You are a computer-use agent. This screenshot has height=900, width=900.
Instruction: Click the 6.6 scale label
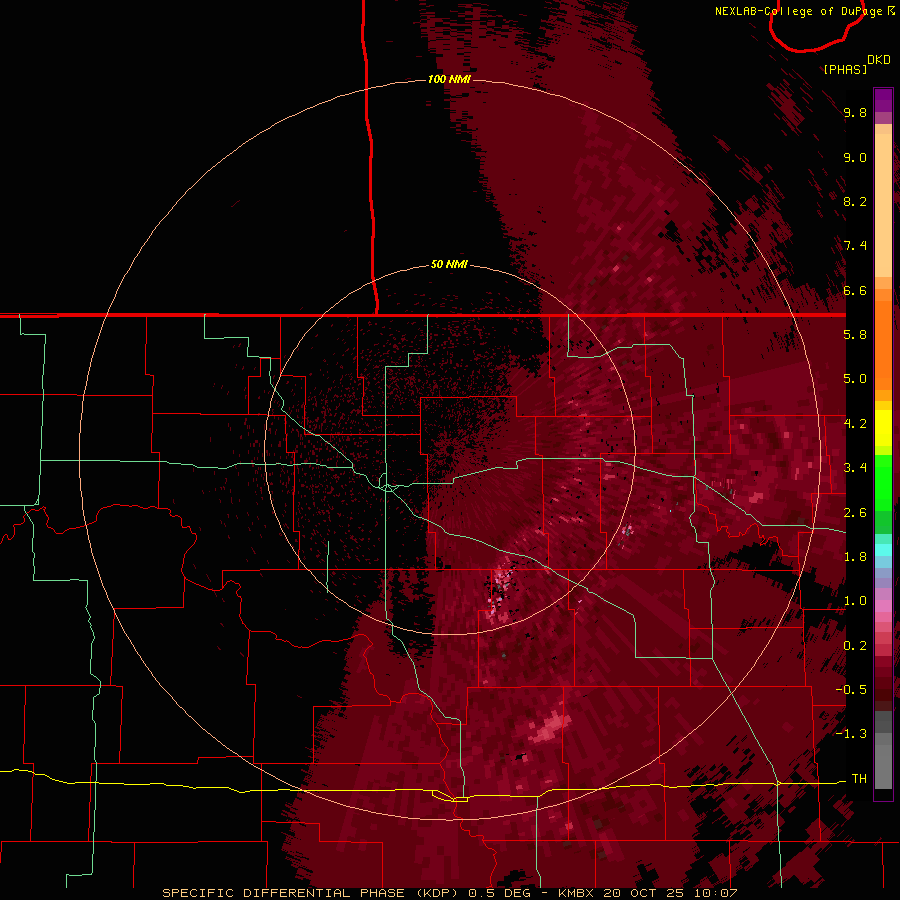(855, 290)
